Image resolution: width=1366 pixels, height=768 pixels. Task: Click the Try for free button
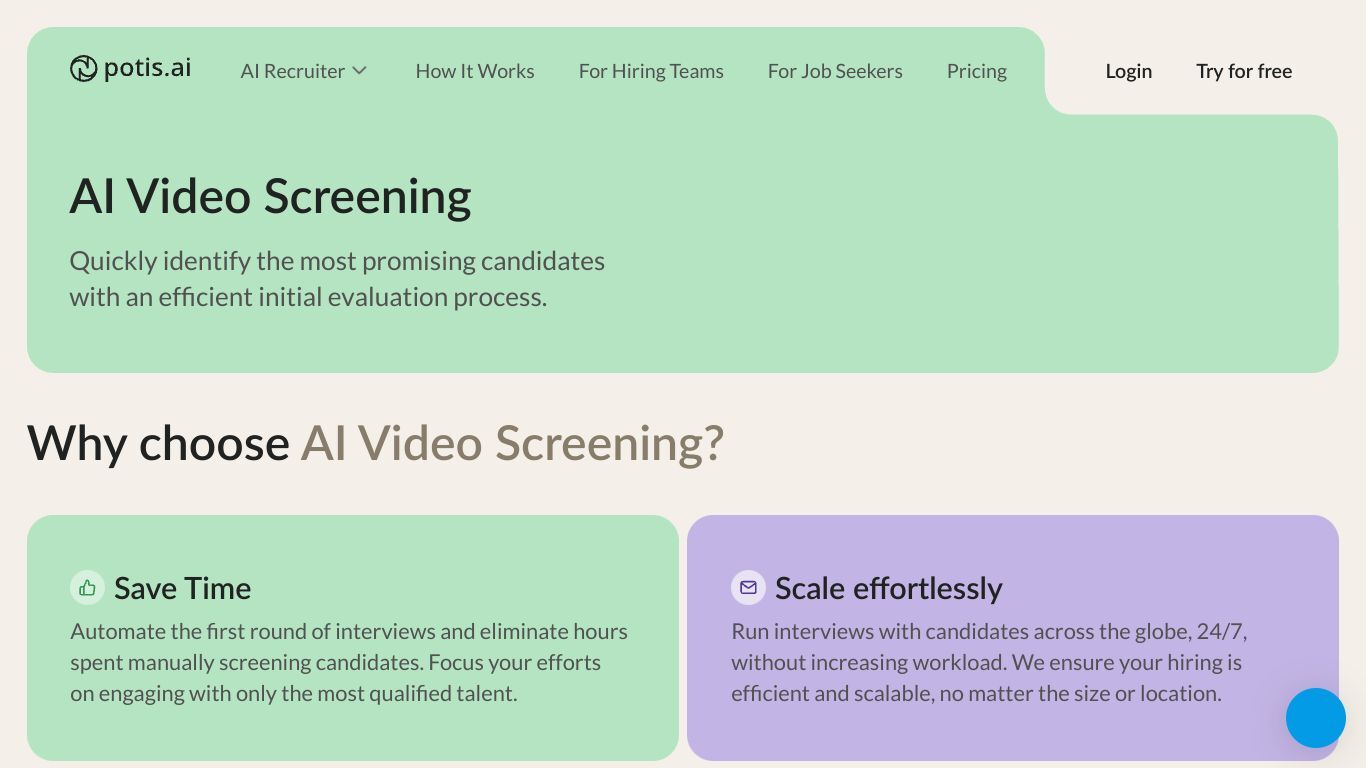[1244, 71]
